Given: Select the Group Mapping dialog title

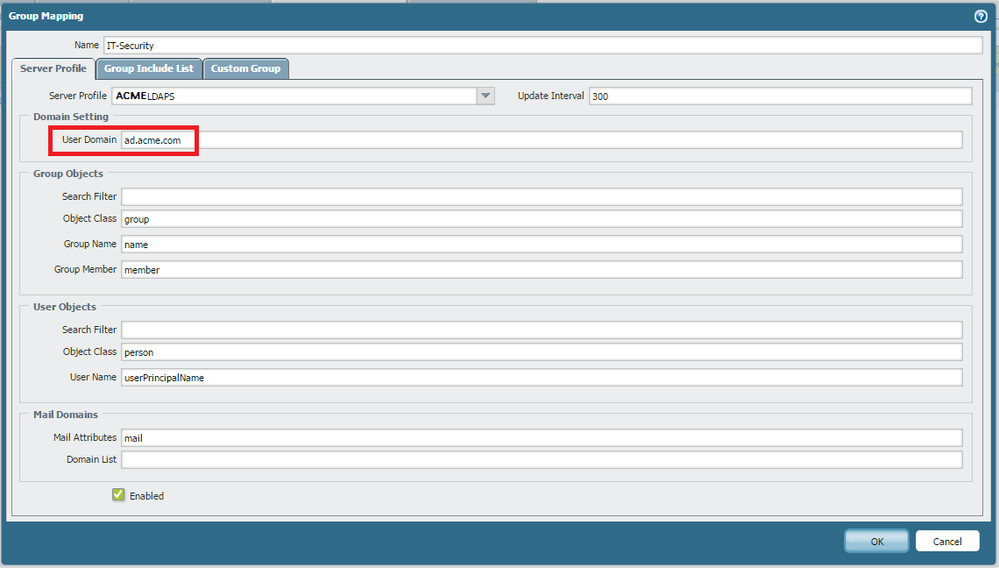Looking at the screenshot, I should coord(46,16).
